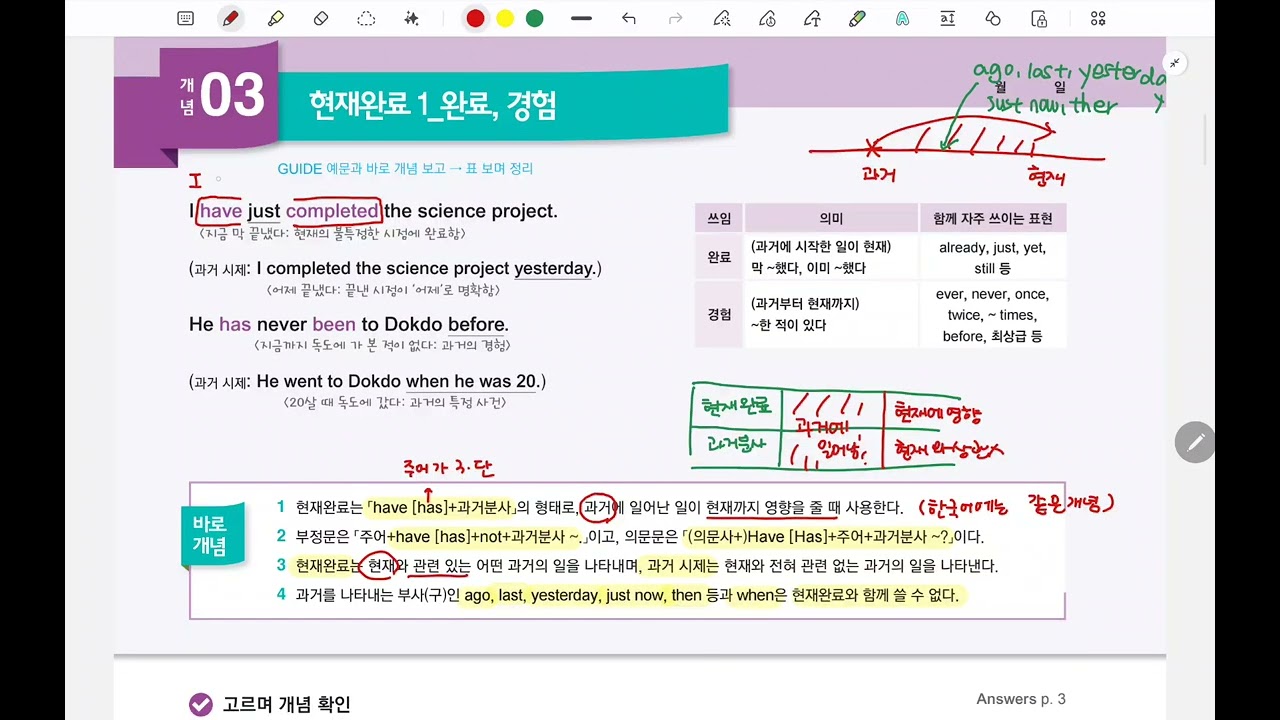Image resolution: width=1280 pixels, height=720 pixels.
Task: Choose the green pen color
Action: pos(535,18)
